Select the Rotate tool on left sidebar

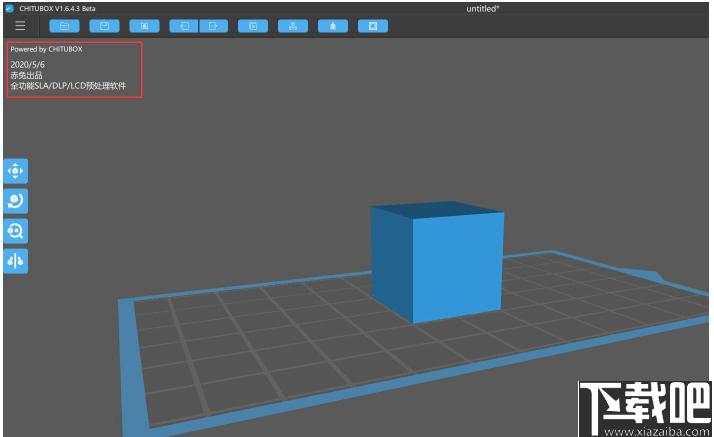coord(15,201)
